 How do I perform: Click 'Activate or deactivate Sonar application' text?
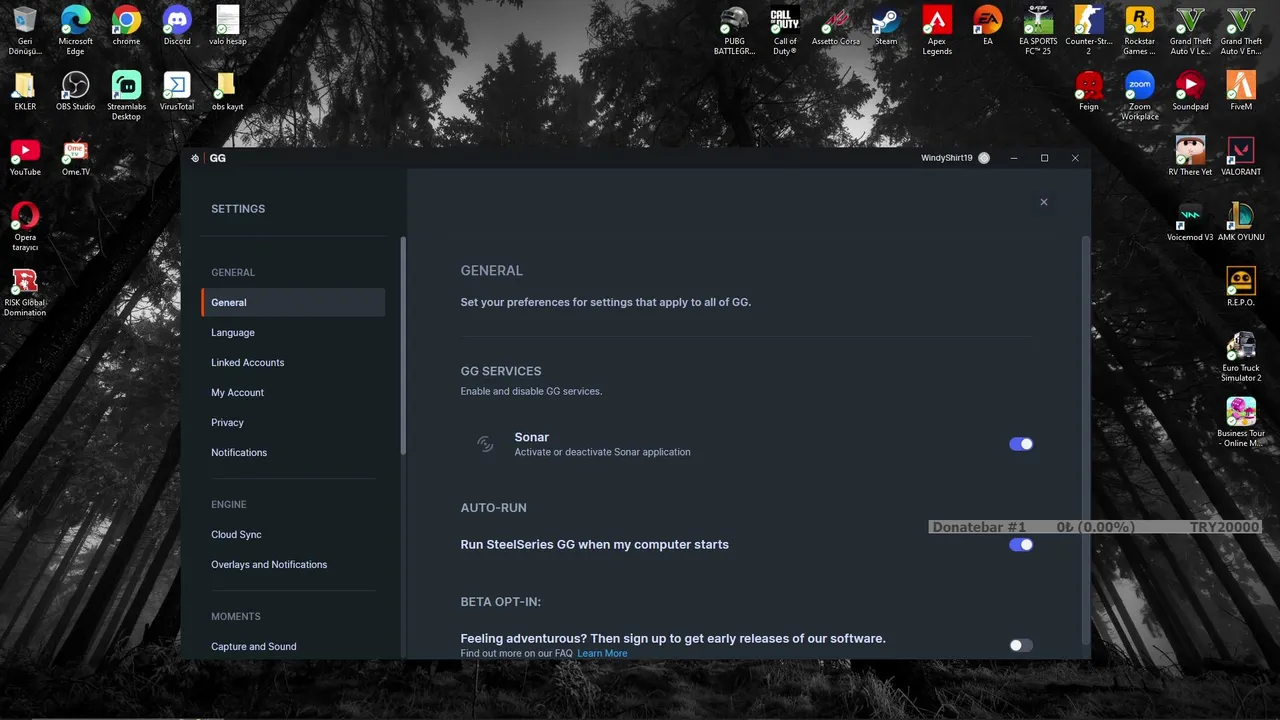[x=603, y=452]
